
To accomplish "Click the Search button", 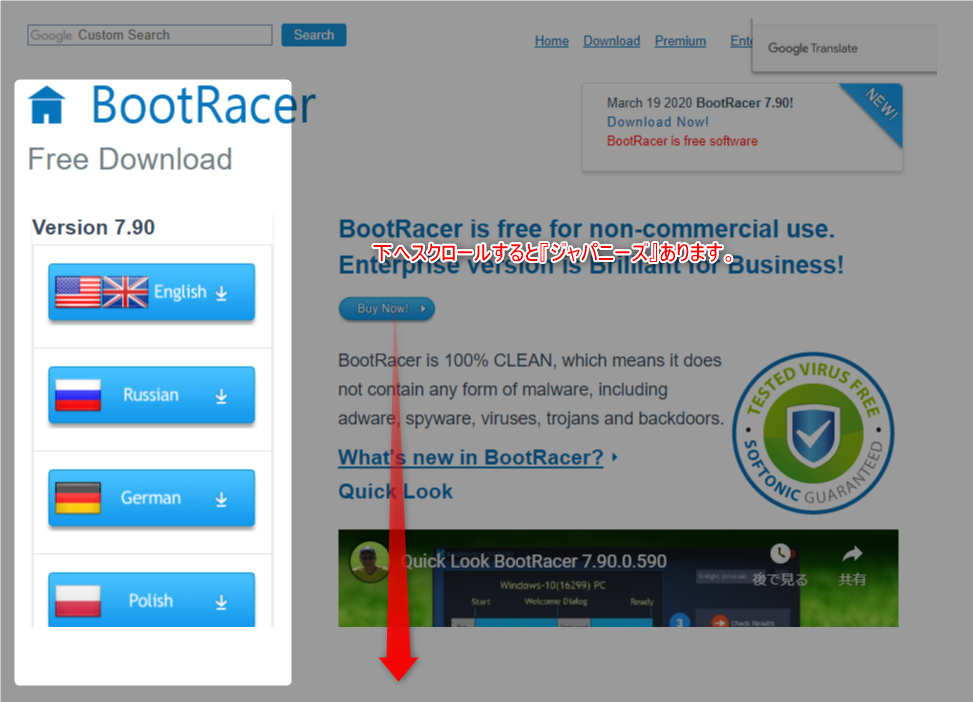I will [314, 35].
